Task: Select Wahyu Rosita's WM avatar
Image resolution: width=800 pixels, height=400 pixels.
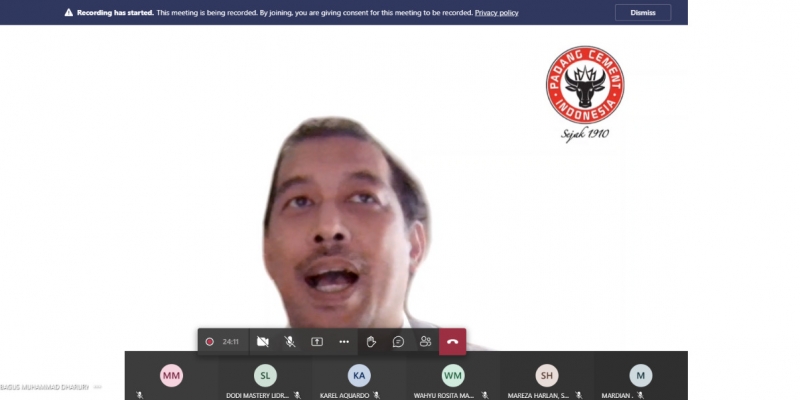Action: (453, 375)
